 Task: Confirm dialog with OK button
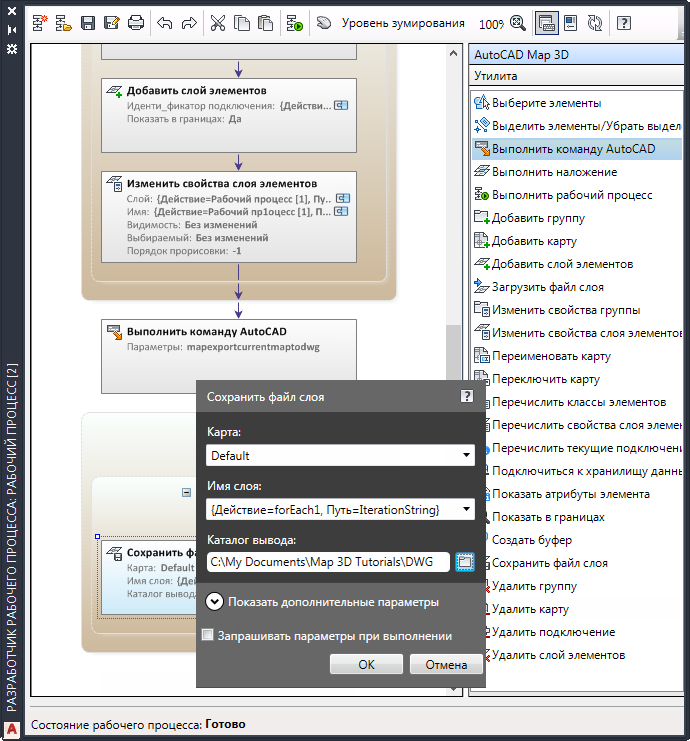coord(366,664)
